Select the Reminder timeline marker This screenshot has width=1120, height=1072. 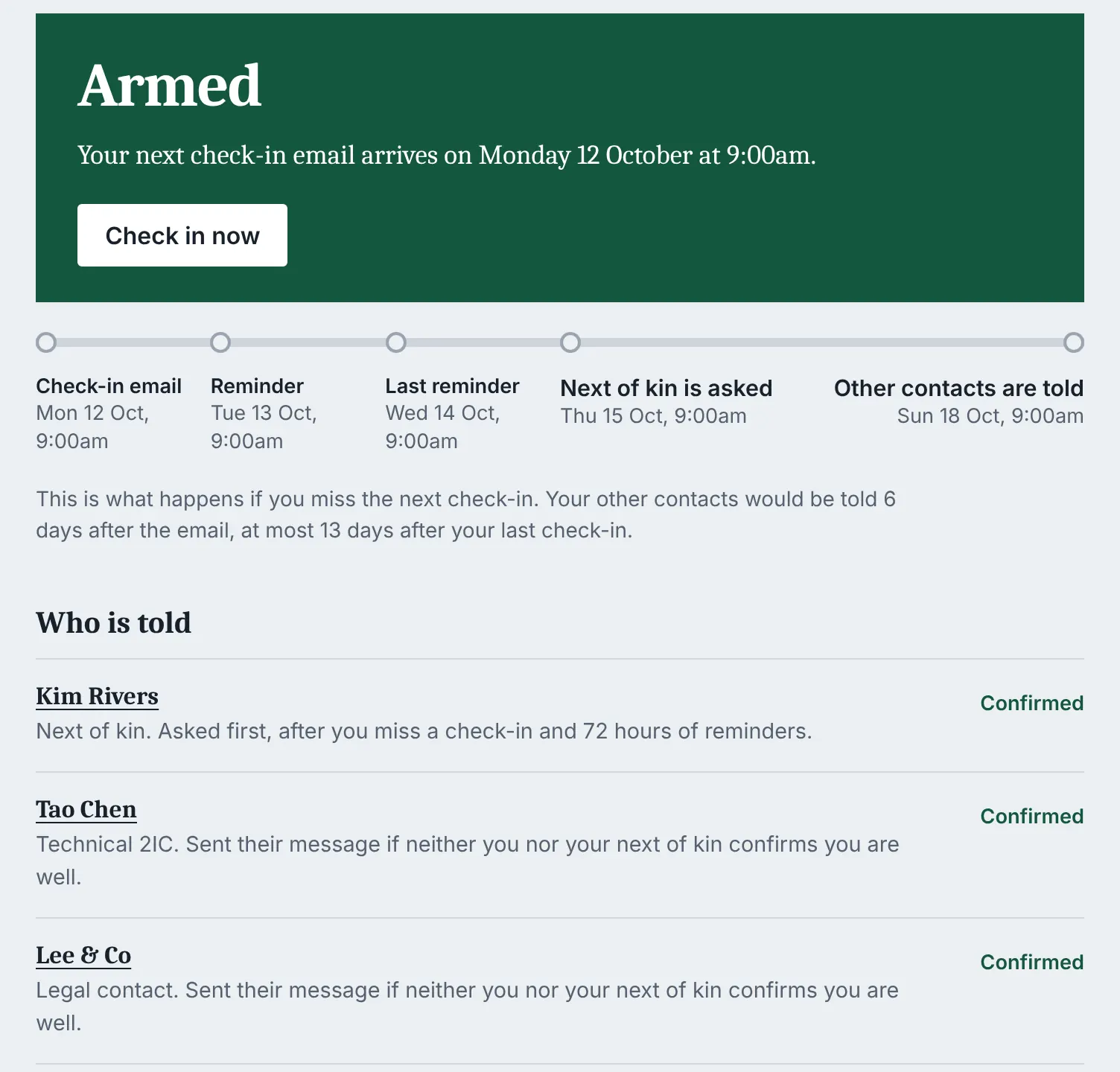220,342
